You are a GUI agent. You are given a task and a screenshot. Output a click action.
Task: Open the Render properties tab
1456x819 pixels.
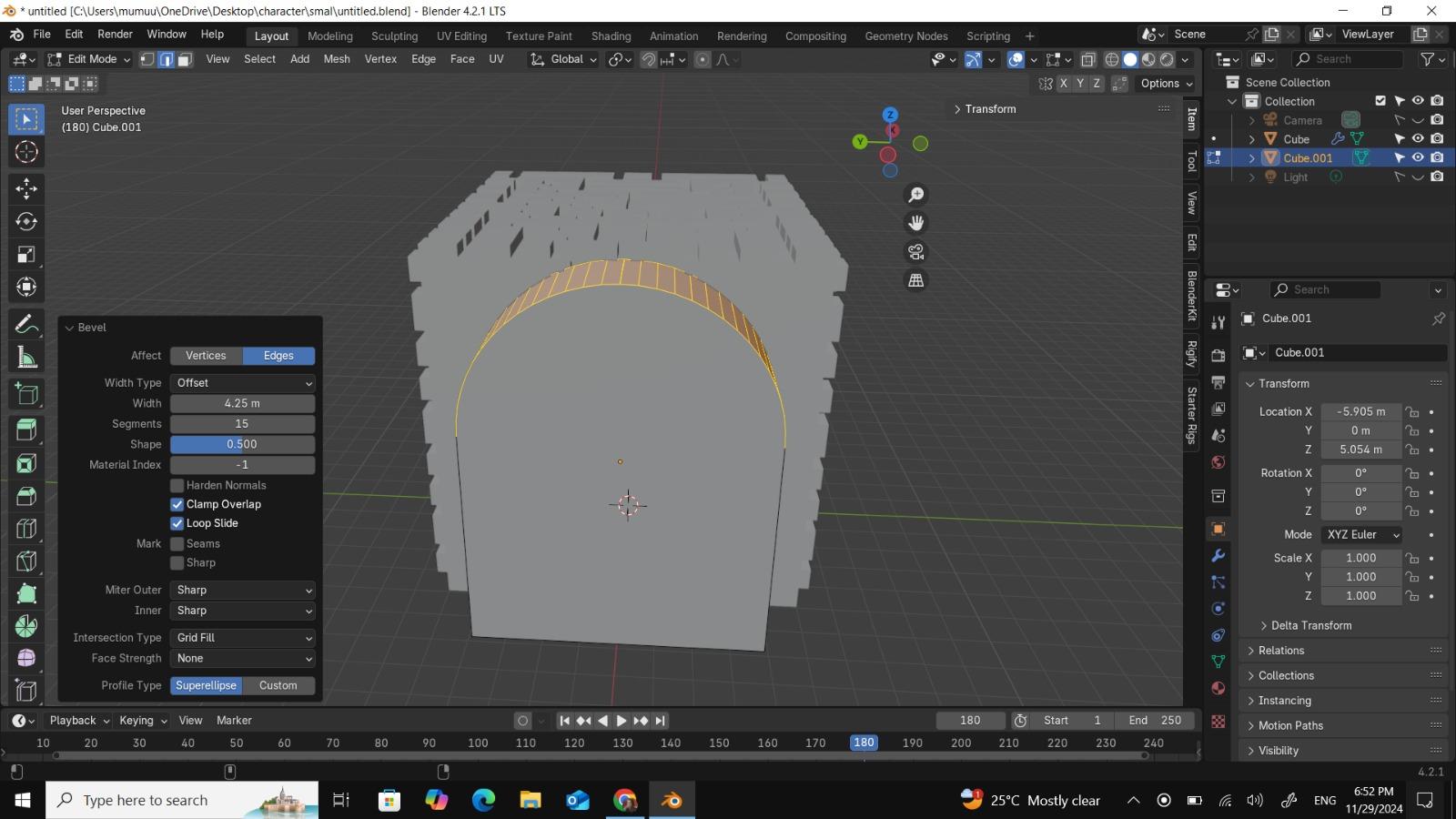tap(1218, 355)
